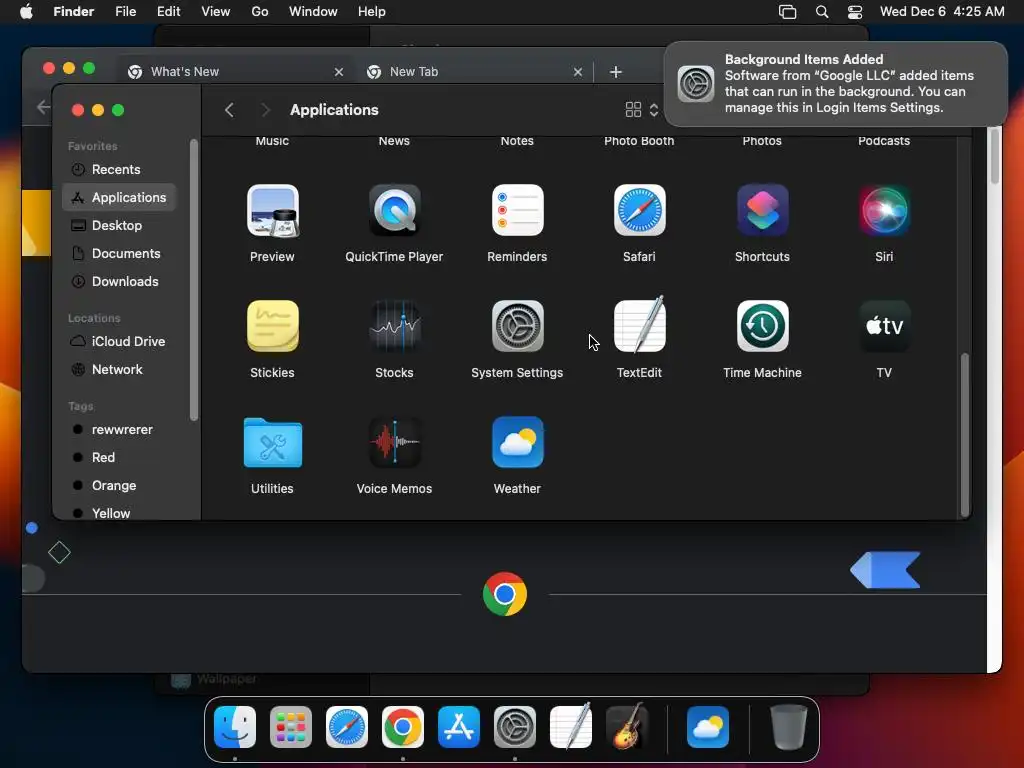Click the date and time display
This screenshot has height=768, width=1024.
pyautogui.click(x=942, y=11)
